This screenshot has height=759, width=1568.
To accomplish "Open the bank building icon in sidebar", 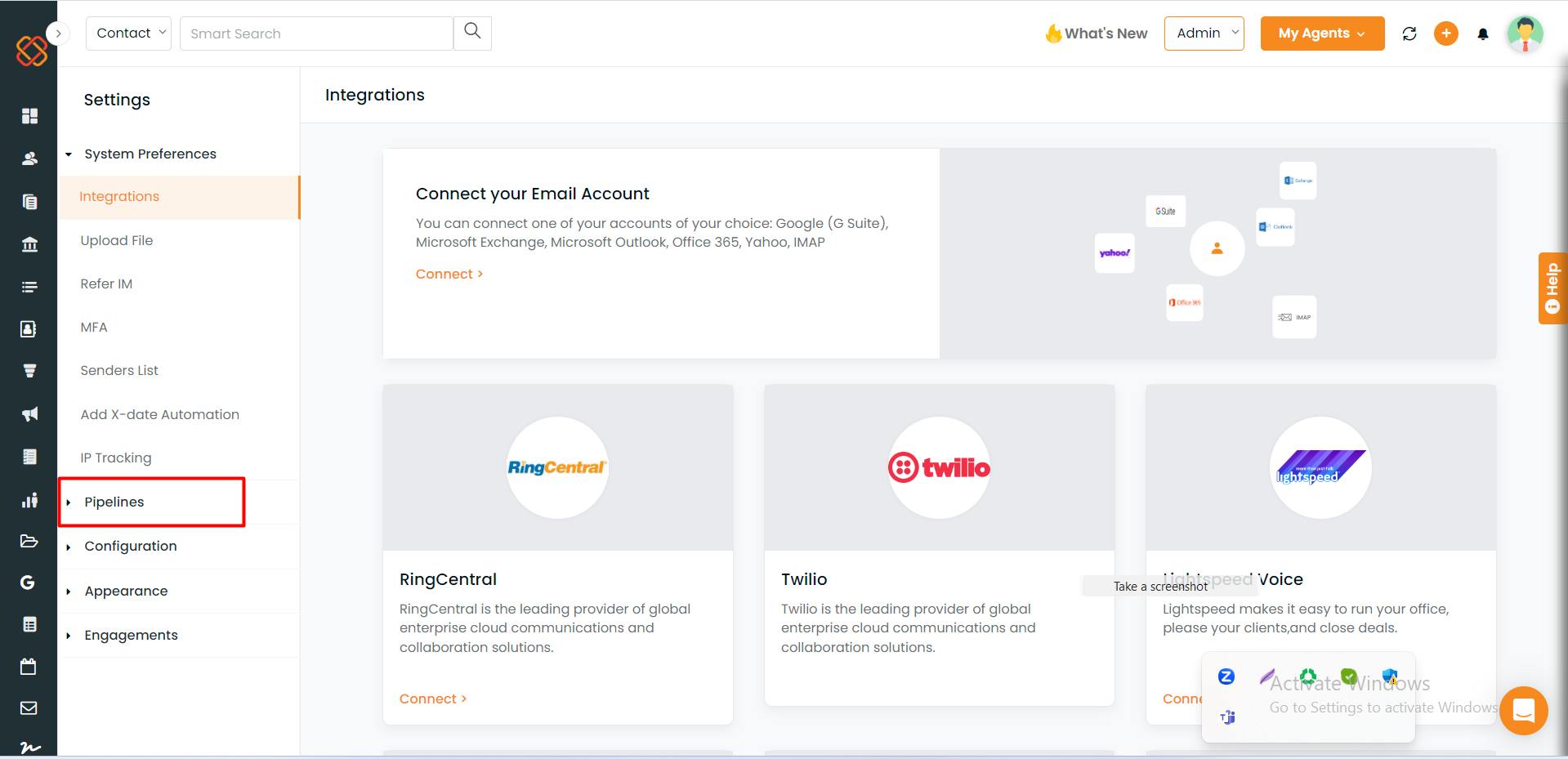I will 29,244.
